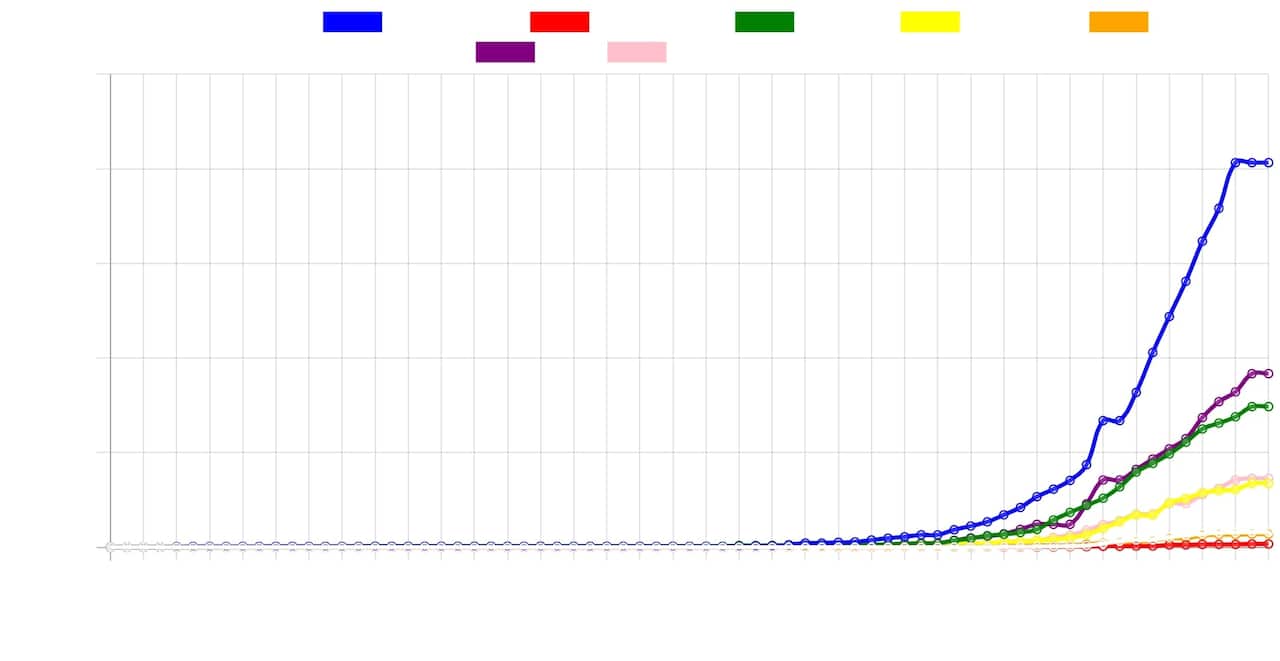Click the final green line data point
The image size is (1280, 661).
(1268, 406)
